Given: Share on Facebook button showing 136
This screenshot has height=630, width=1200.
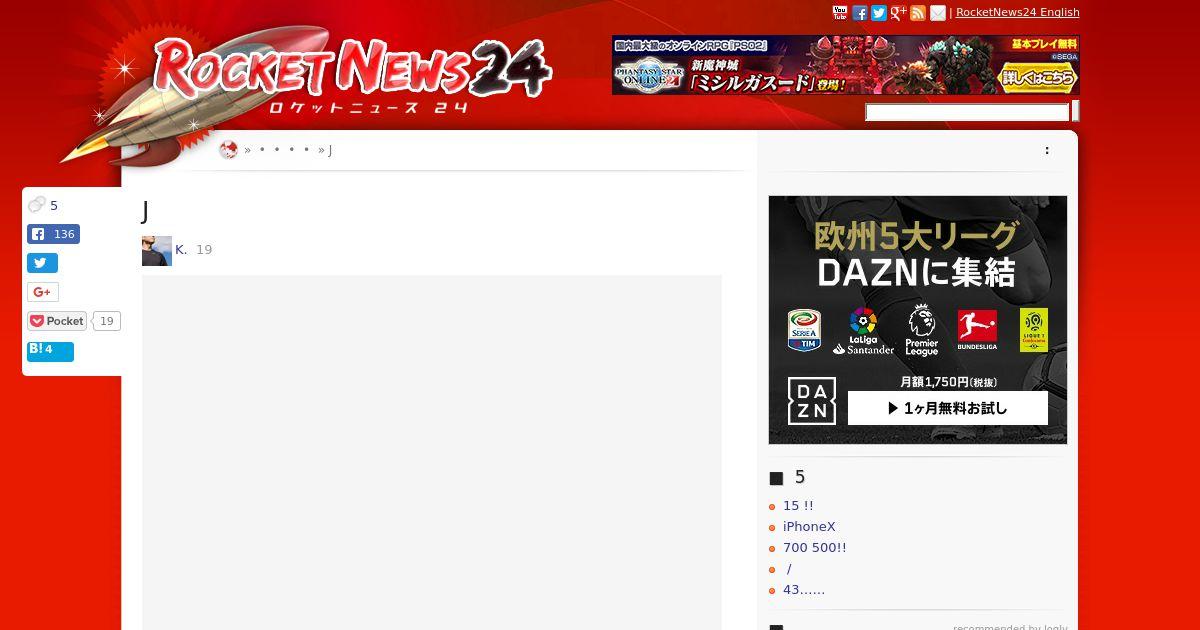Looking at the screenshot, I should [x=53, y=234].
